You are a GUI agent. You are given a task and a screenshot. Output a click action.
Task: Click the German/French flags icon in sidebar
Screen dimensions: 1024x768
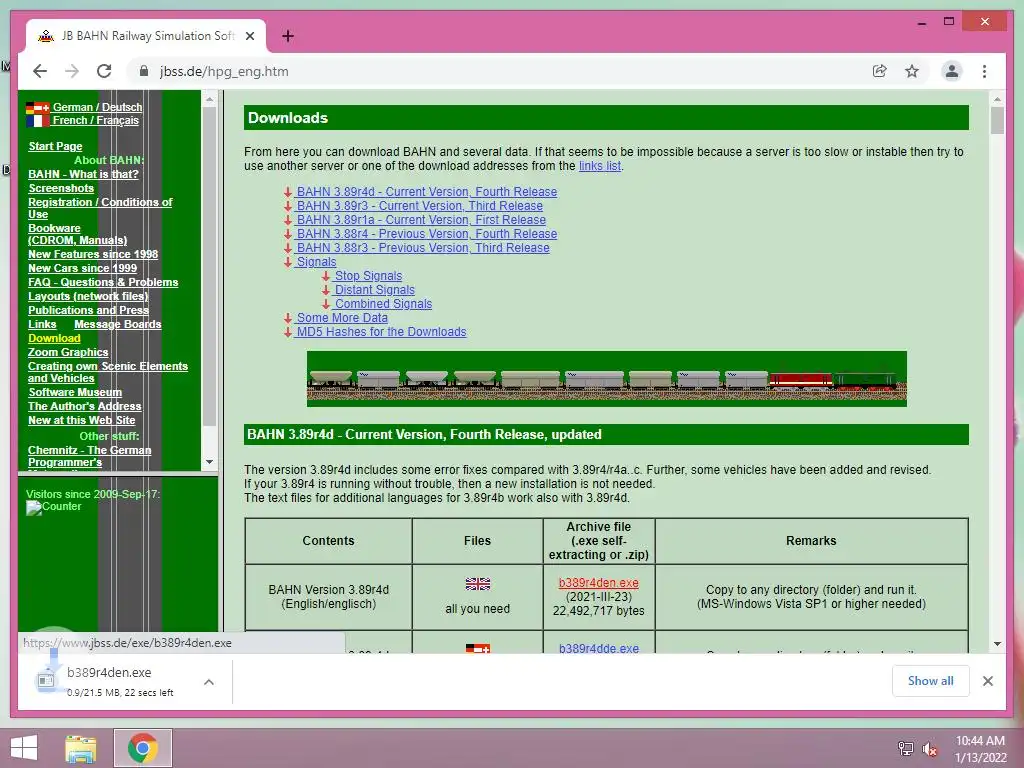pyautogui.click(x=37, y=114)
